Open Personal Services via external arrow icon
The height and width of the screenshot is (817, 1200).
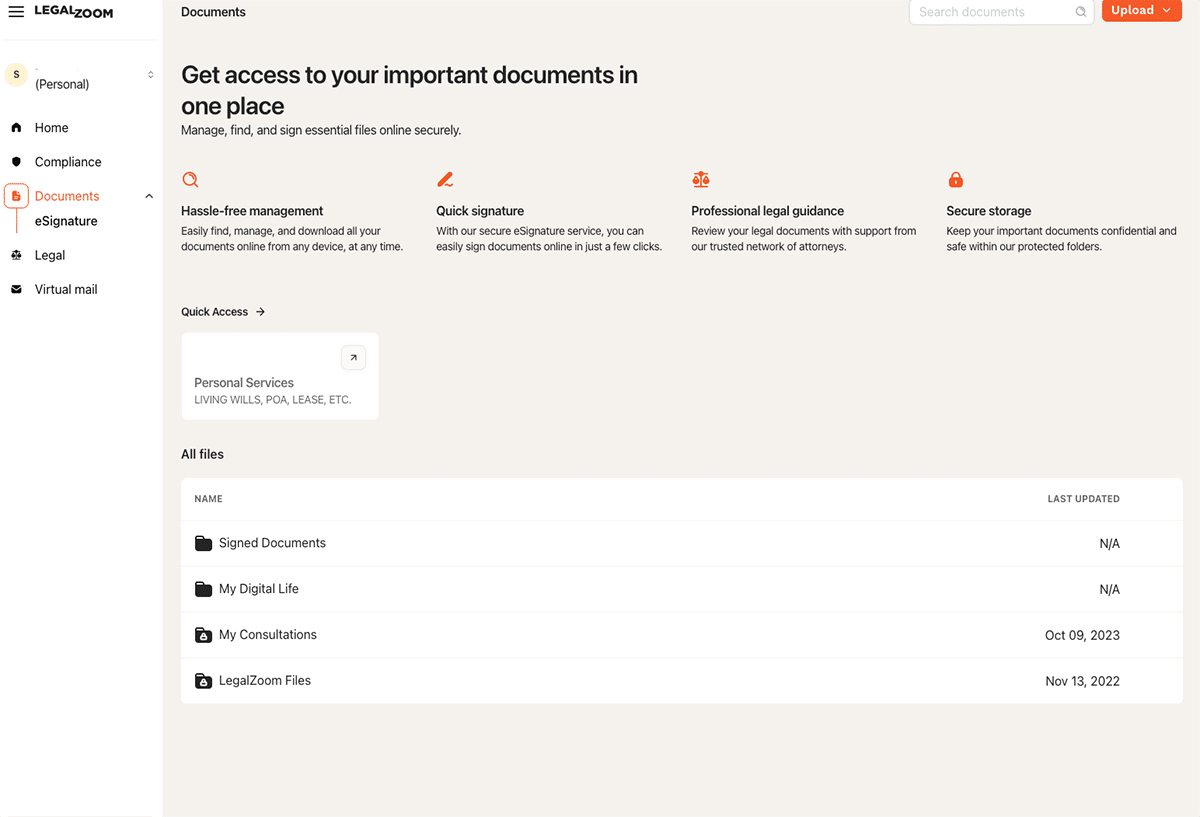point(353,357)
